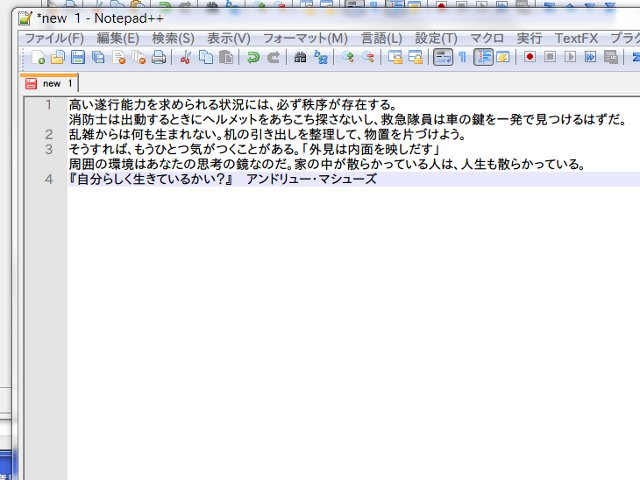This screenshot has height=480, width=640.
Task: Open the 設定(T) menu
Action: pyautogui.click(x=436, y=38)
